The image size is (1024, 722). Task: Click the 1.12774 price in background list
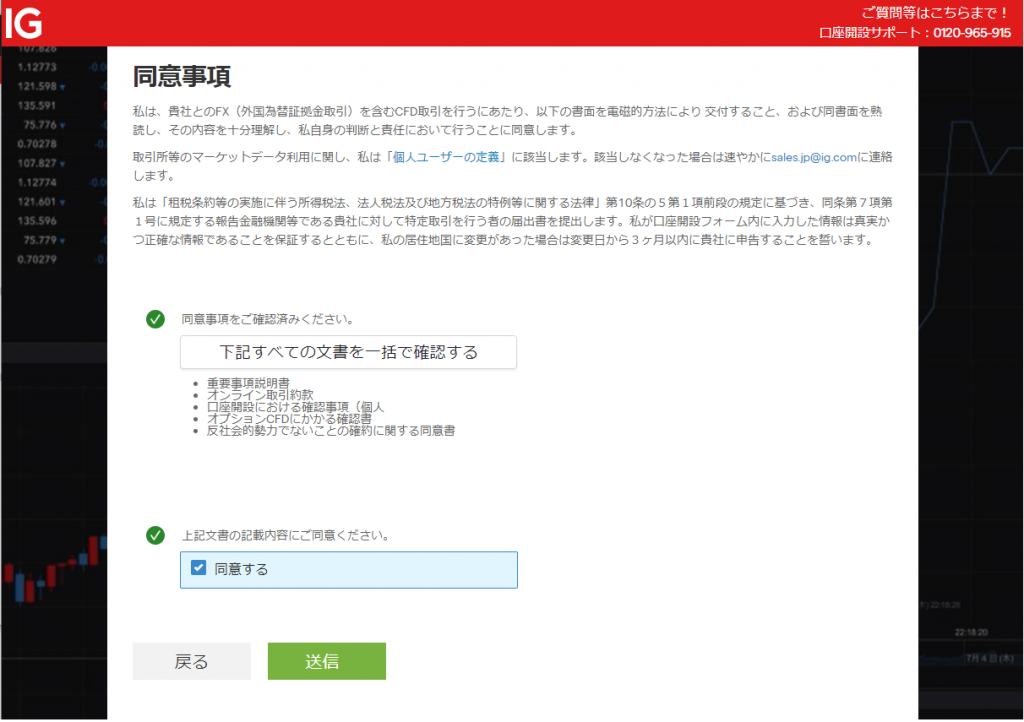tap(37, 182)
